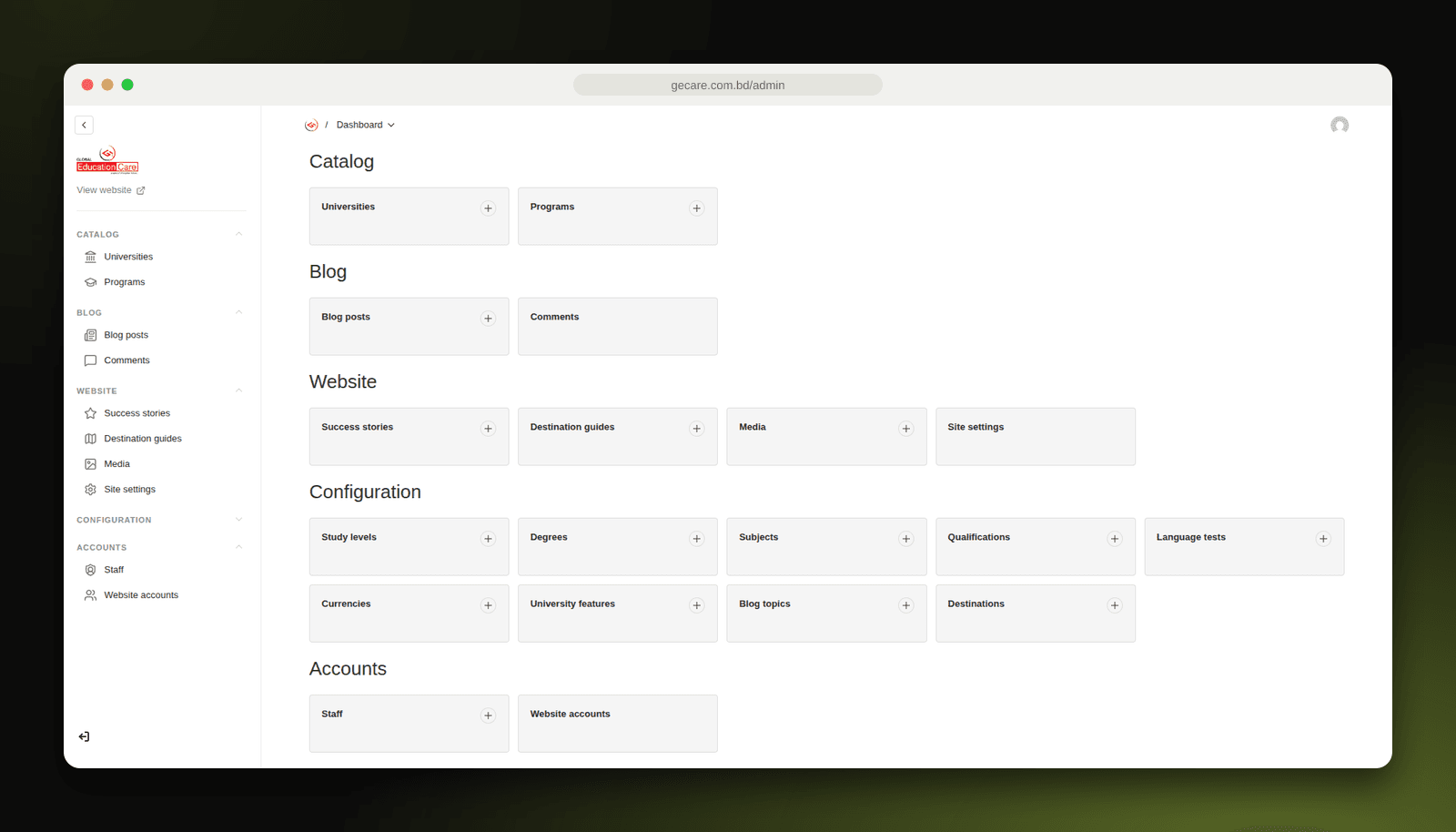Add a destination with plus icon
The width and height of the screenshot is (1456, 832).
(1115, 605)
